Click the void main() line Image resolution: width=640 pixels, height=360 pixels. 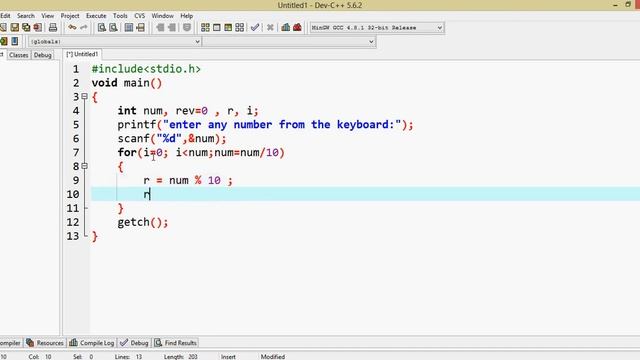click(127, 83)
